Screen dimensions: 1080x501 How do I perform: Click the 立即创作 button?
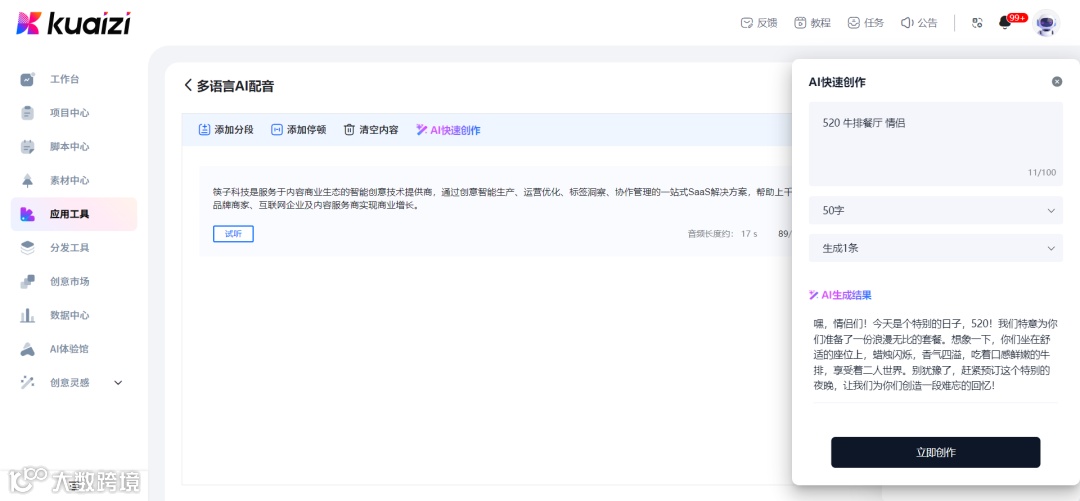click(935, 452)
